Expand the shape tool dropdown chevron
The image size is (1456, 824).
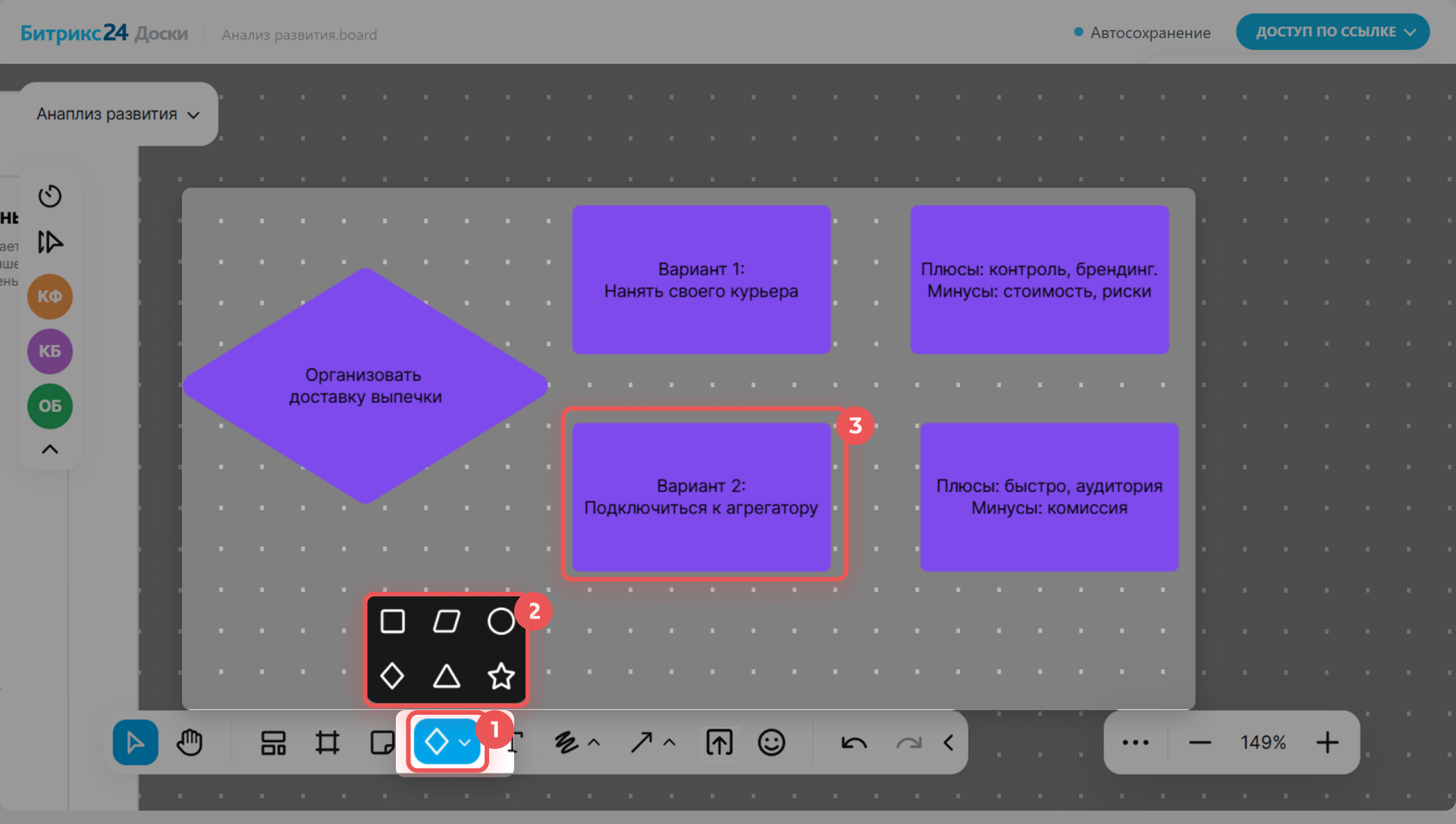(465, 742)
